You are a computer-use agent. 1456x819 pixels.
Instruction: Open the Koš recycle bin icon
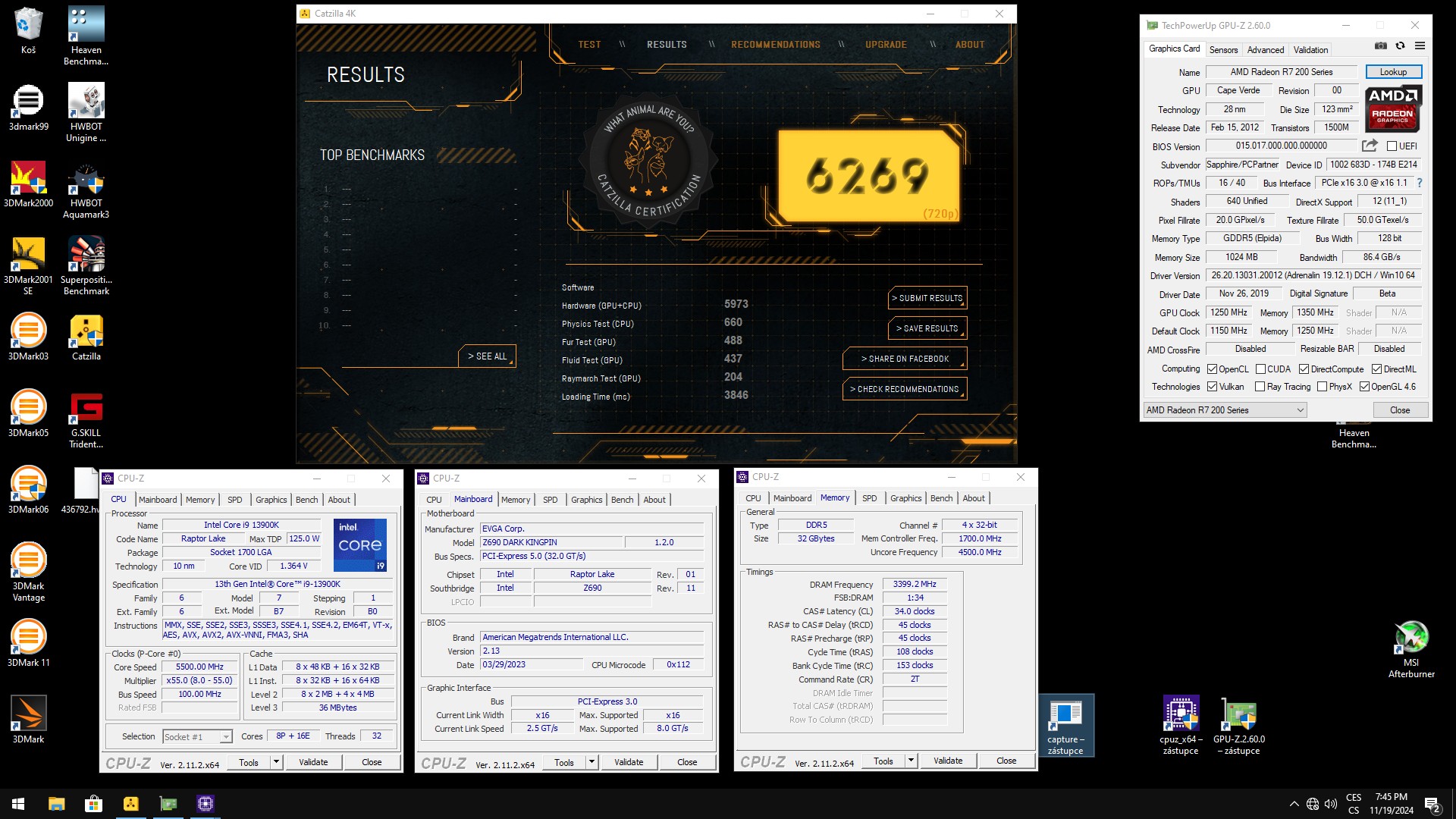(x=28, y=30)
